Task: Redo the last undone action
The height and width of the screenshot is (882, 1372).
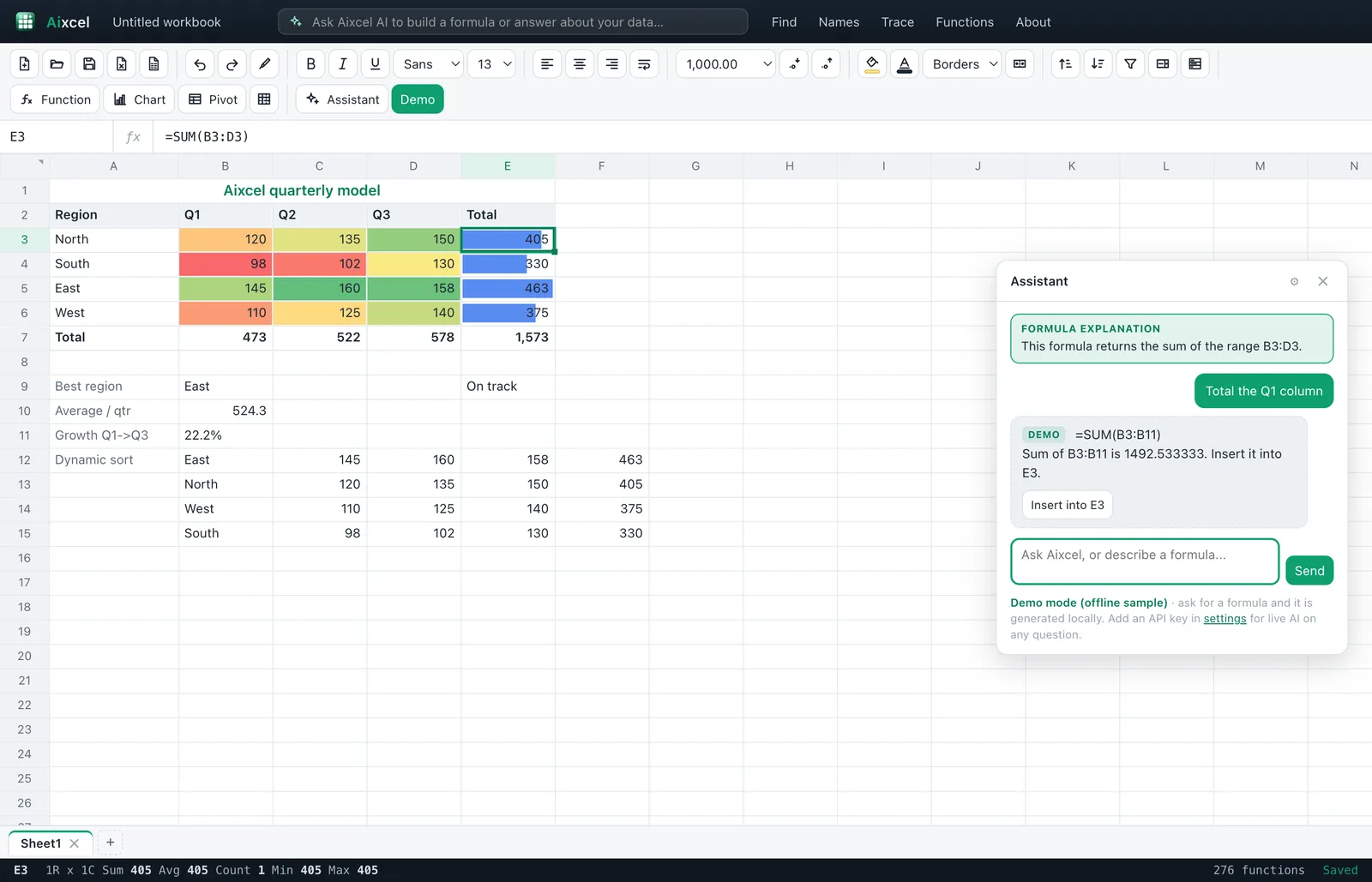Action: tap(232, 64)
